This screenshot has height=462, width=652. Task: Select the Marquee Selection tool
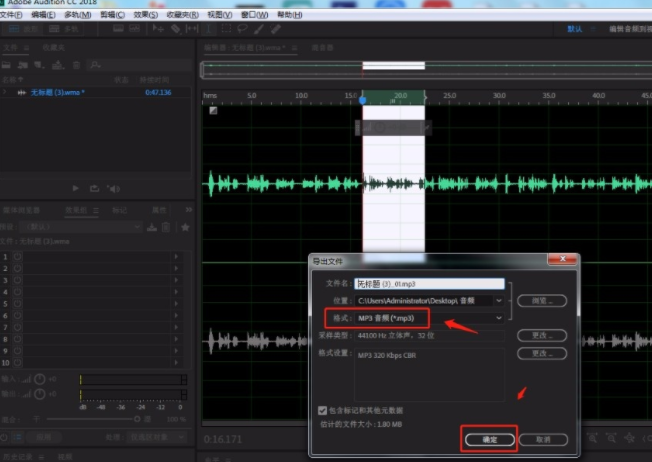pos(226,29)
